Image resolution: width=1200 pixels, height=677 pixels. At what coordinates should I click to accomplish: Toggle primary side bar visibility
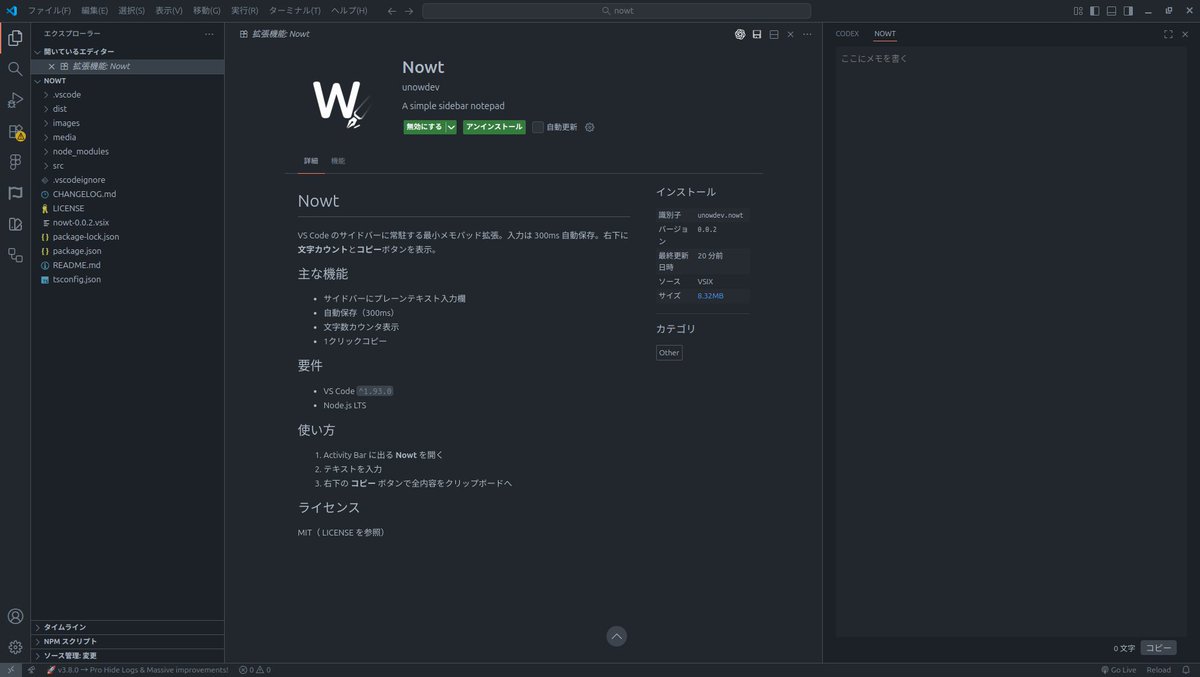click(x=1095, y=11)
